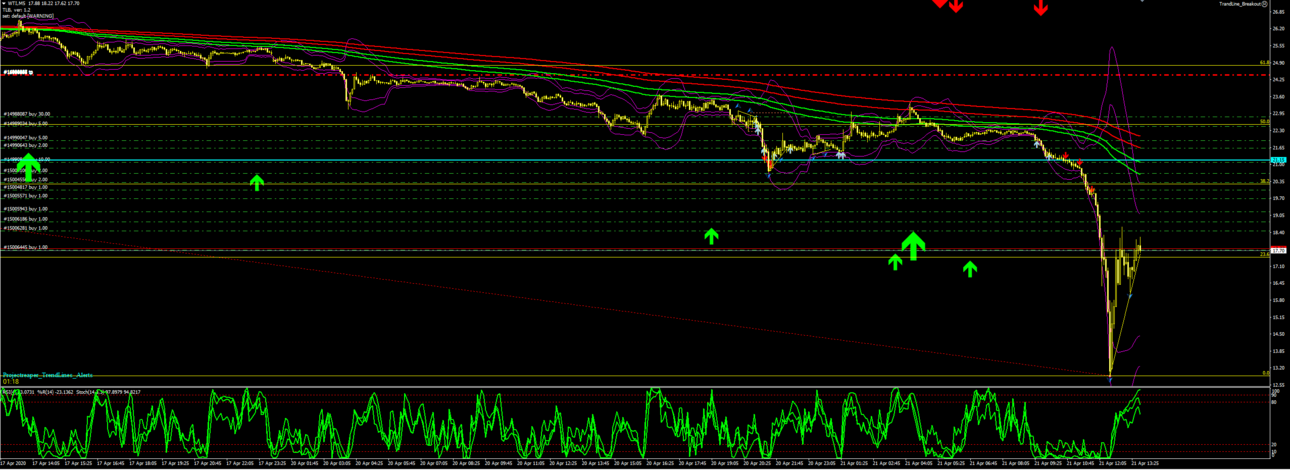The height and width of the screenshot is (470, 1290).
Task: Click the TrendLine_Breakout expert advisor smiley icon
Action: coord(1264,4)
